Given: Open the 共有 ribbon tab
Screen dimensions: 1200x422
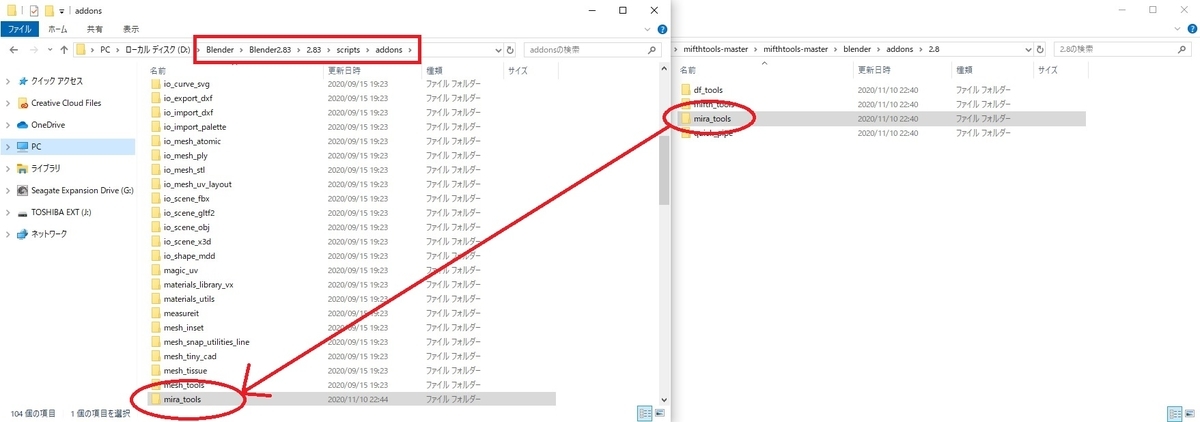Looking at the screenshot, I should (x=94, y=29).
